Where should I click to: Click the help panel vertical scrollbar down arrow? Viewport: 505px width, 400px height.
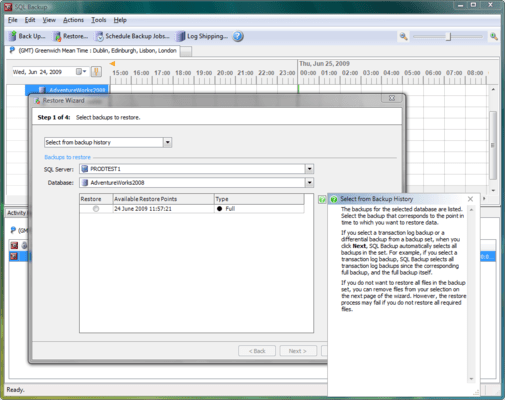click(471, 379)
